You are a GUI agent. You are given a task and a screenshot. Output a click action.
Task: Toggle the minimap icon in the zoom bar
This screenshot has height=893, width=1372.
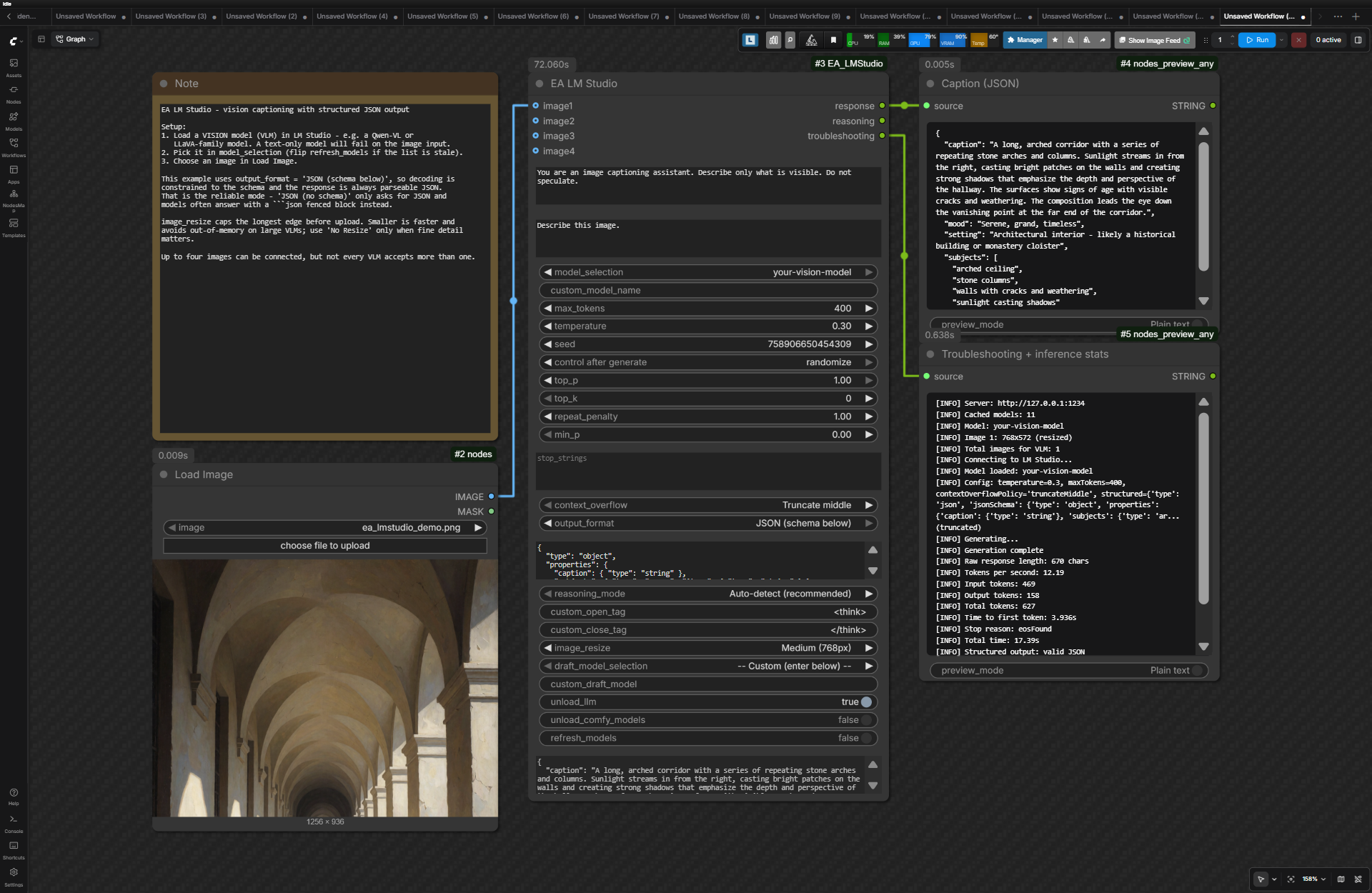[x=1341, y=879]
